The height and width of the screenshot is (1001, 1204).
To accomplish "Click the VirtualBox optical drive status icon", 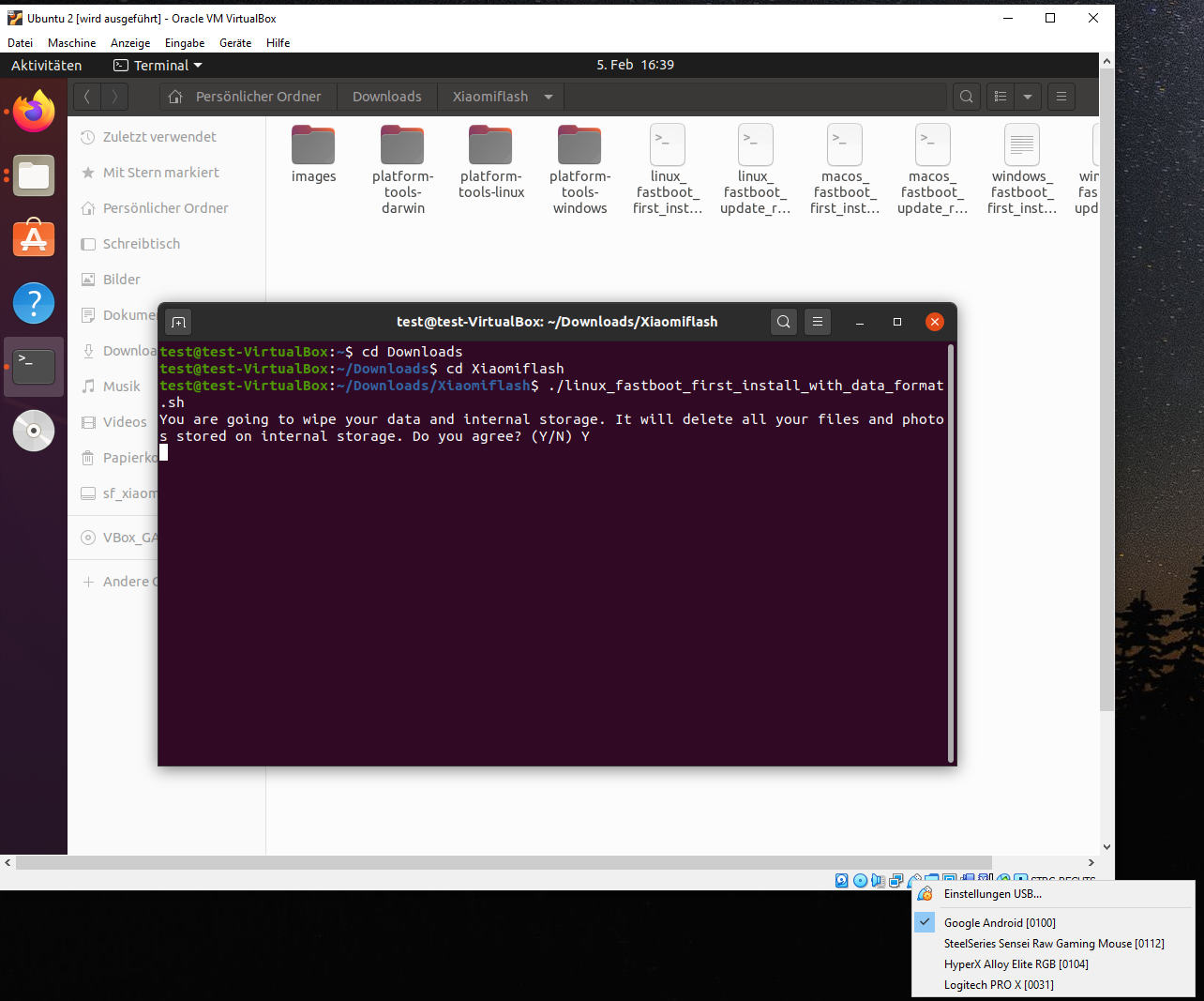I will (860, 880).
